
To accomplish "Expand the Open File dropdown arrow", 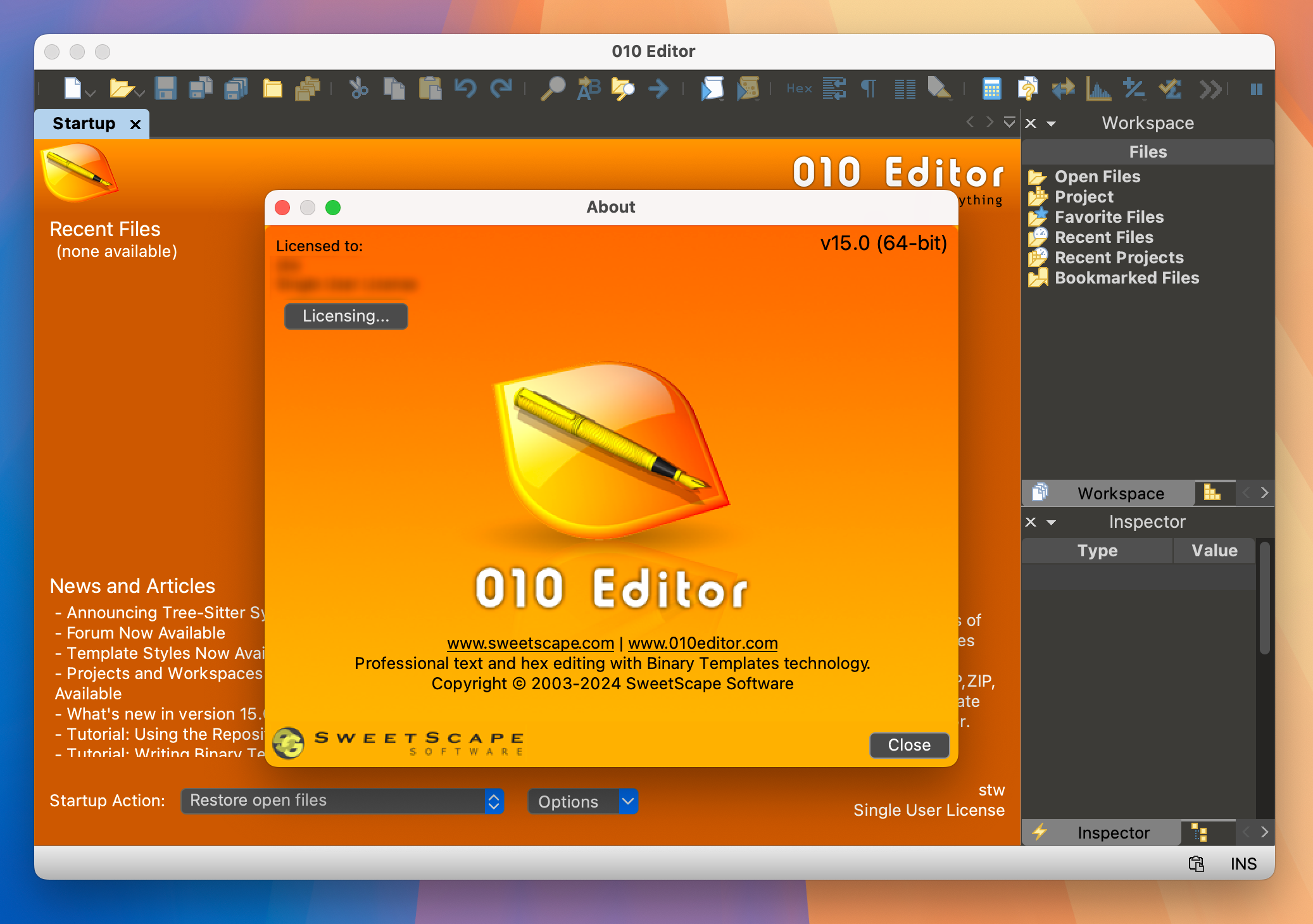I will click(x=140, y=93).
